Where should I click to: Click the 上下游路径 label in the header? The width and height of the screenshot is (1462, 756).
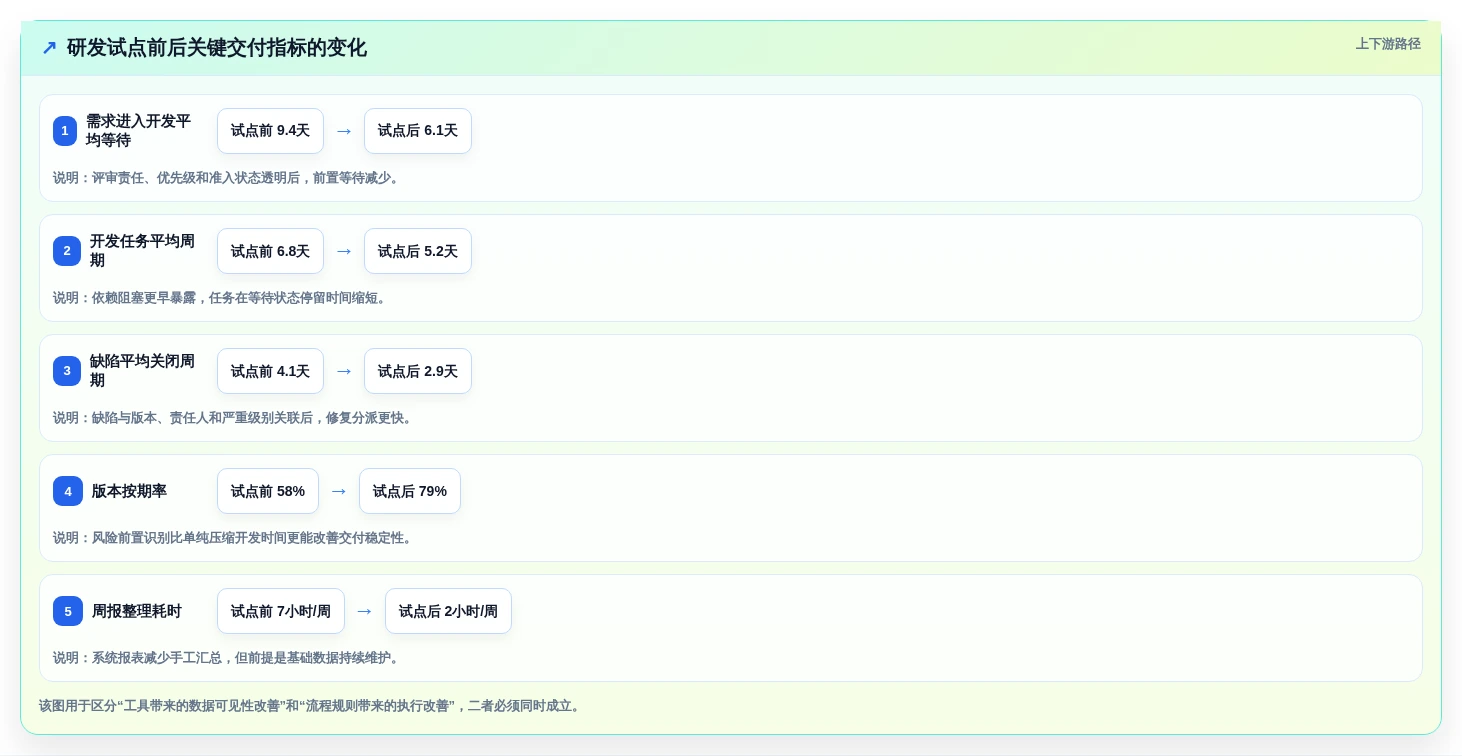coord(1388,44)
